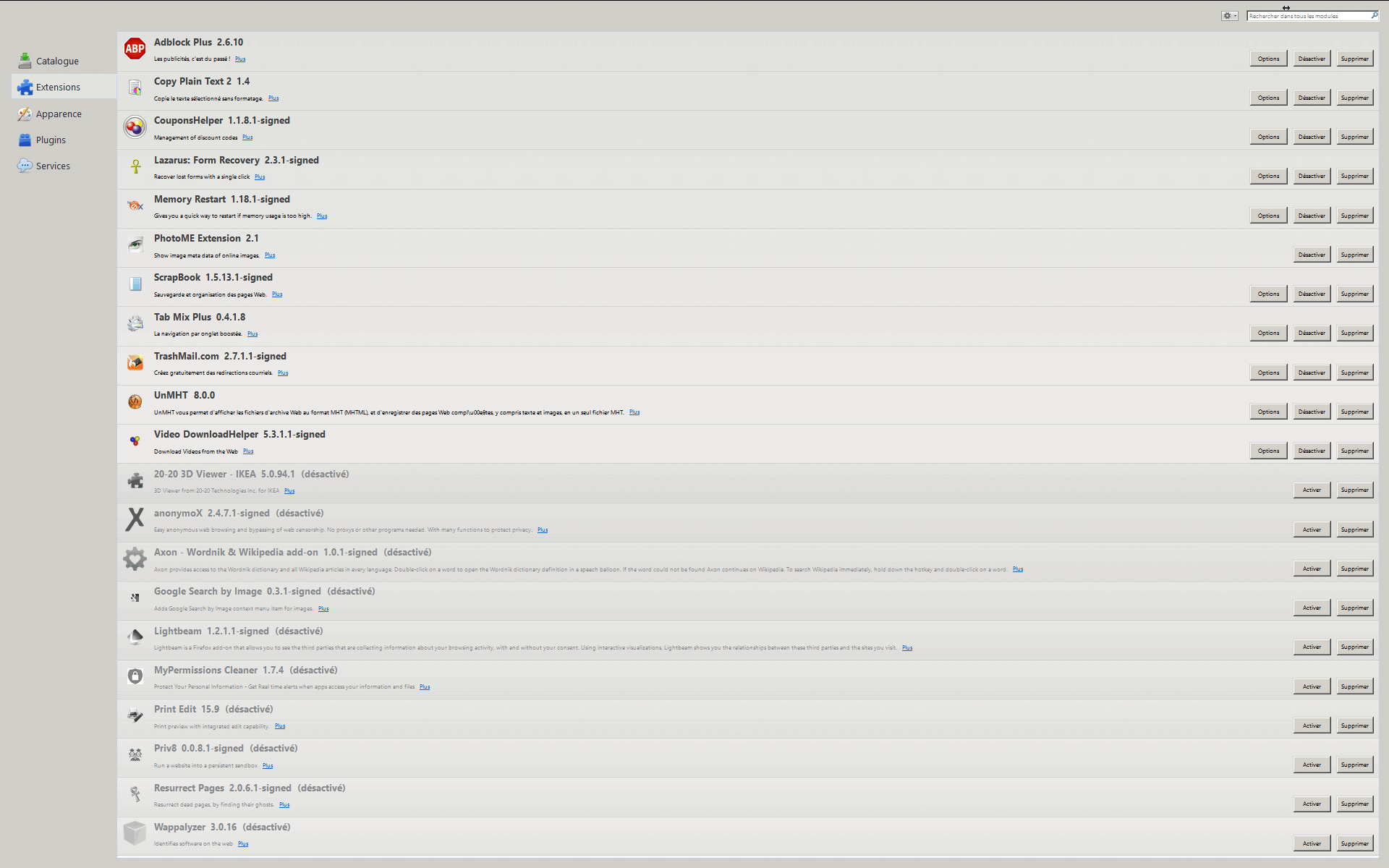Screen dimensions: 1389x868
Task: Click the Tab Mix Plus icon
Action: tap(135, 323)
